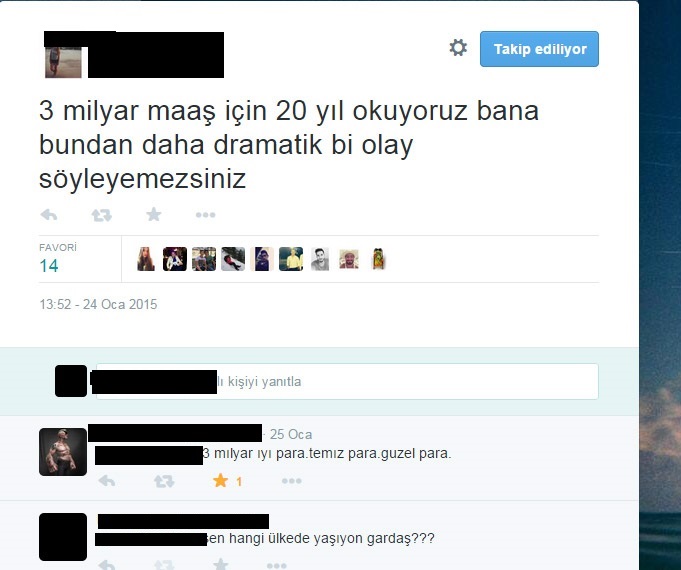Viewport: 681px width, 570px height.
Task: Favorite the main tweet with star icon
Action: 154,214
